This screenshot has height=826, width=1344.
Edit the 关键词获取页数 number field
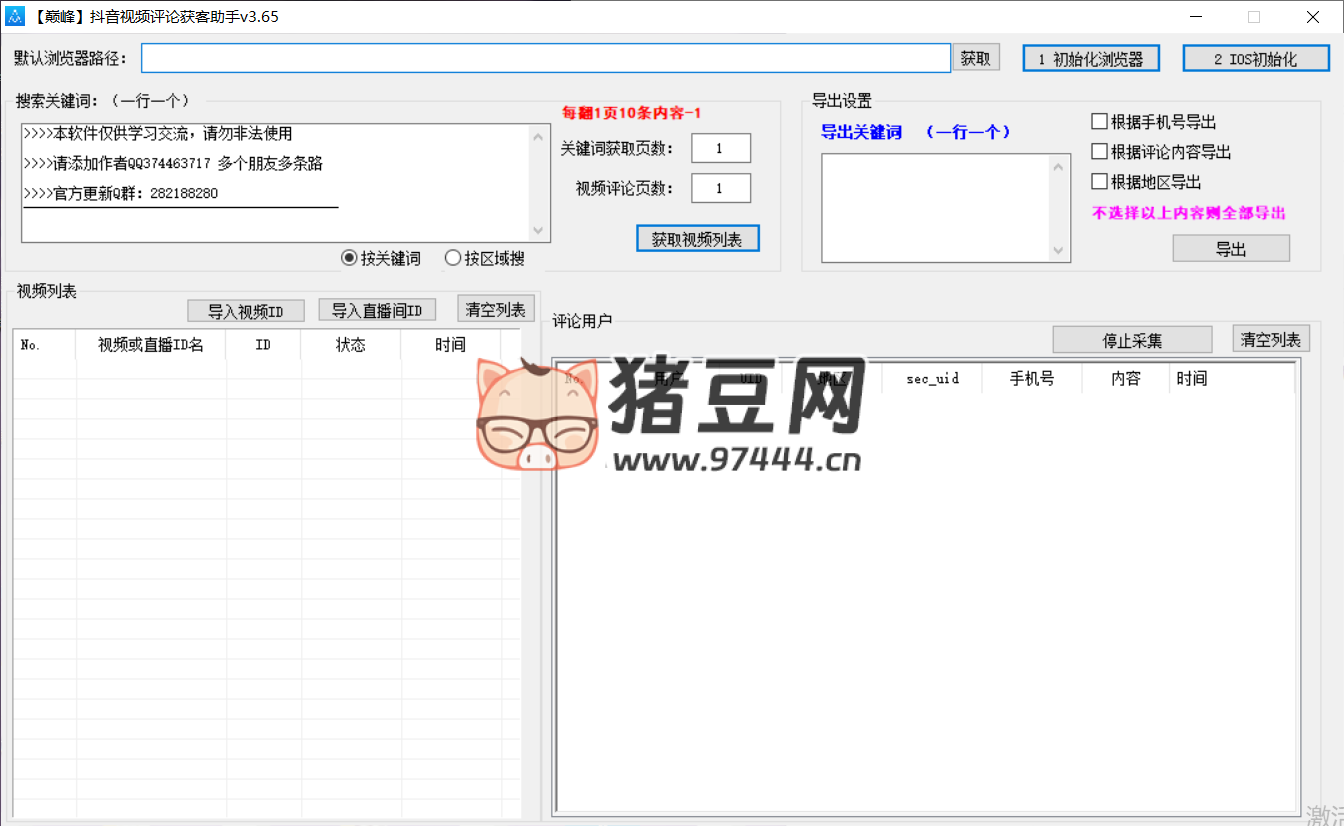[720, 148]
